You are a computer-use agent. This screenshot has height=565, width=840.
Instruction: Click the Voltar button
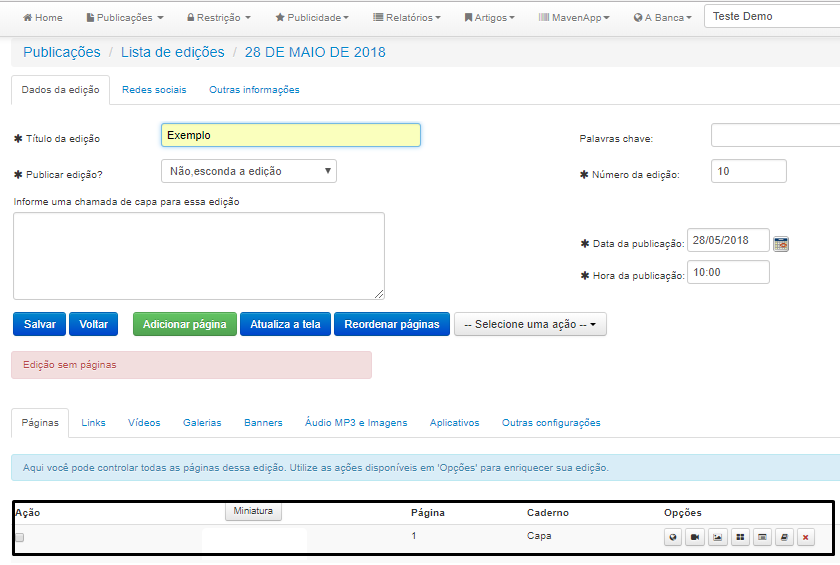click(94, 325)
